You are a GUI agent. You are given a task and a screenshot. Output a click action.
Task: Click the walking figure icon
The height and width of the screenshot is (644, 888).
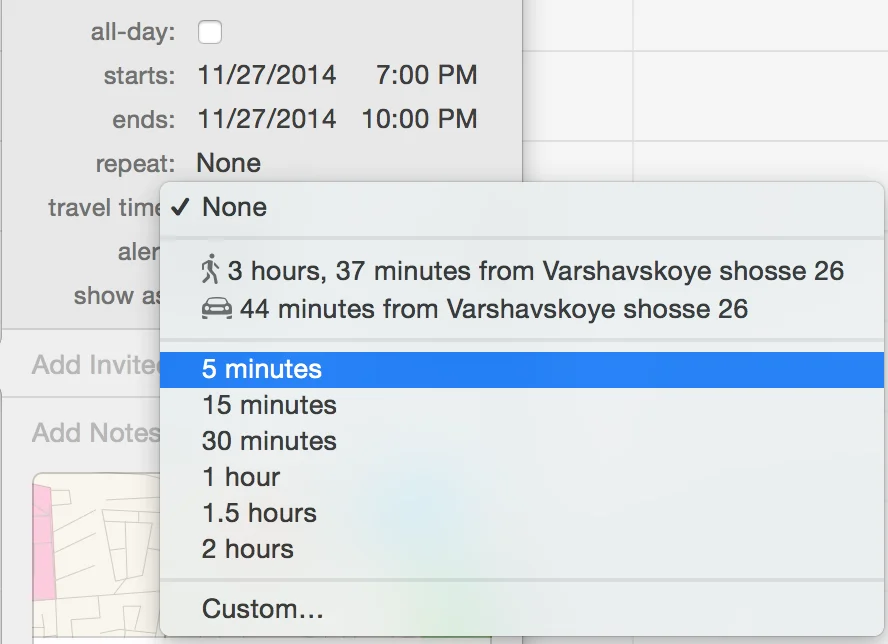coord(210,270)
